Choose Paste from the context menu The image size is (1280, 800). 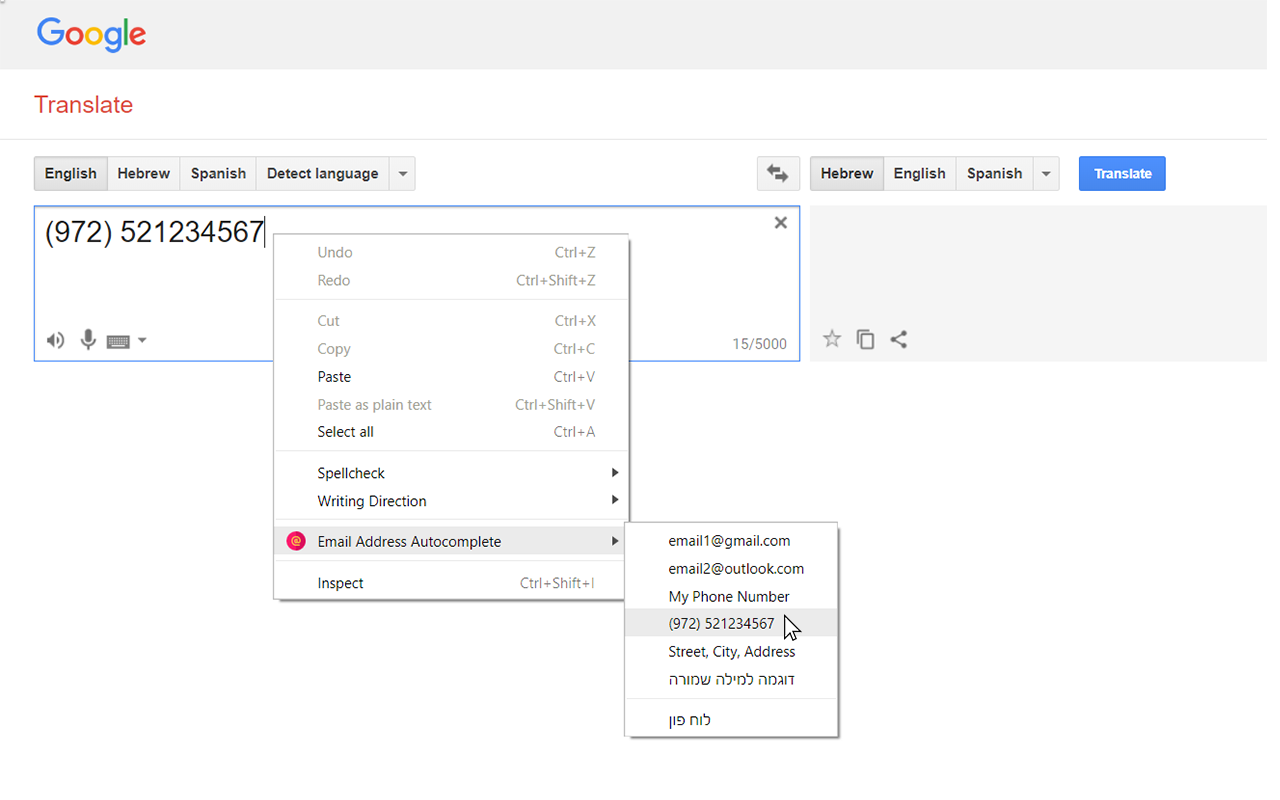(x=452, y=377)
